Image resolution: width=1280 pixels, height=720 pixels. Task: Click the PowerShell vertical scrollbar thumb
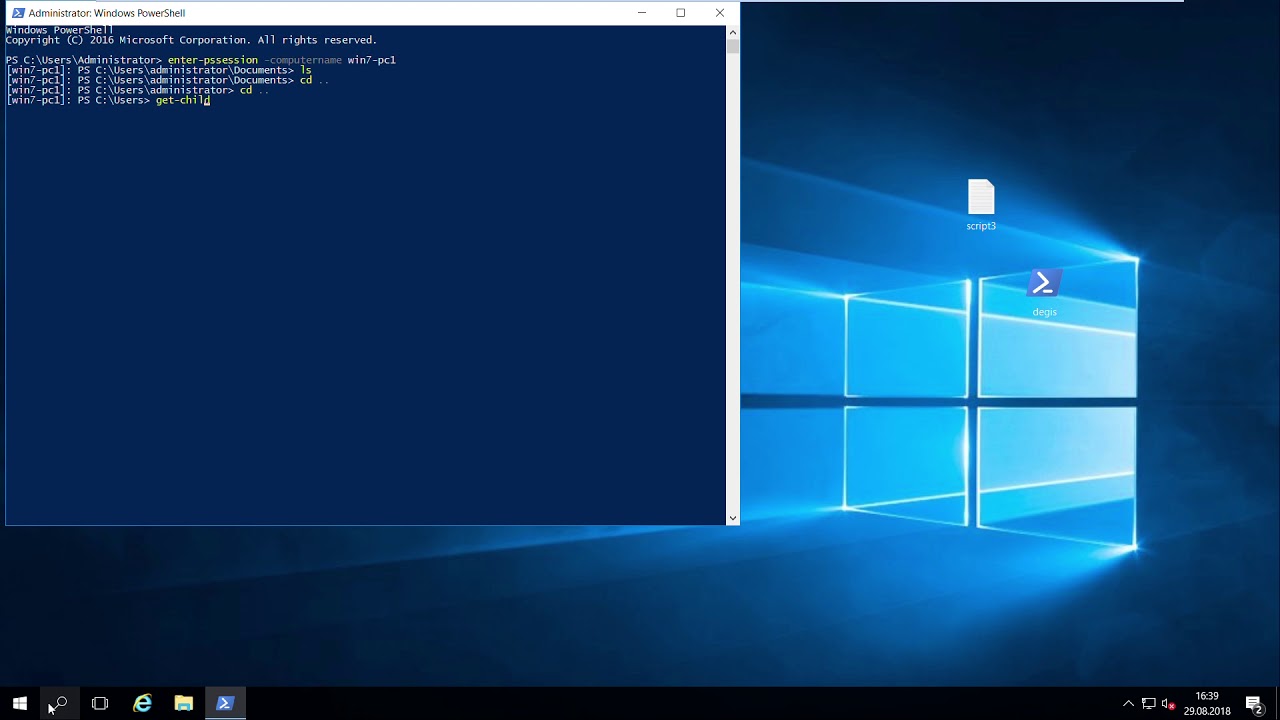pos(733,45)
